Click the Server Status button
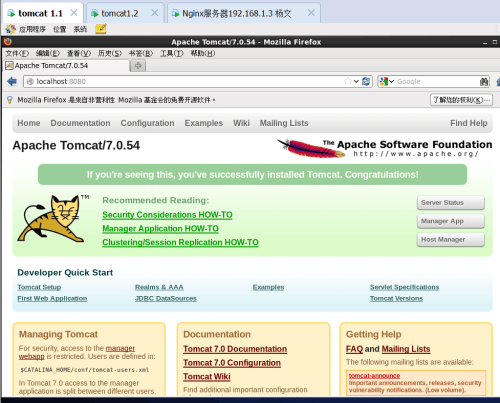 pos(451,203)
